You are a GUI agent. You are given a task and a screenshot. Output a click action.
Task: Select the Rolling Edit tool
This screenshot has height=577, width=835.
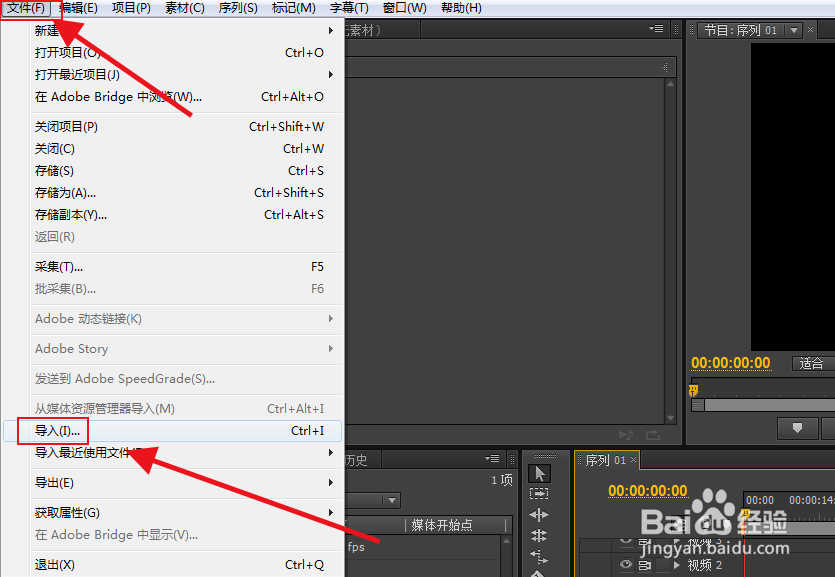[539, 535]
